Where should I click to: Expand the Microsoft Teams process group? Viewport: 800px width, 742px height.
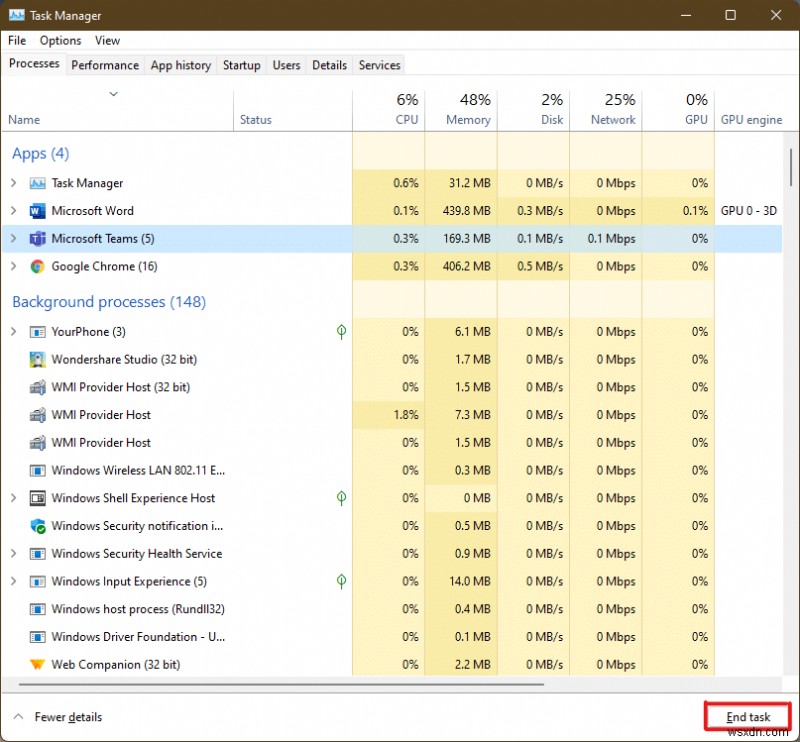pos(14,239)
